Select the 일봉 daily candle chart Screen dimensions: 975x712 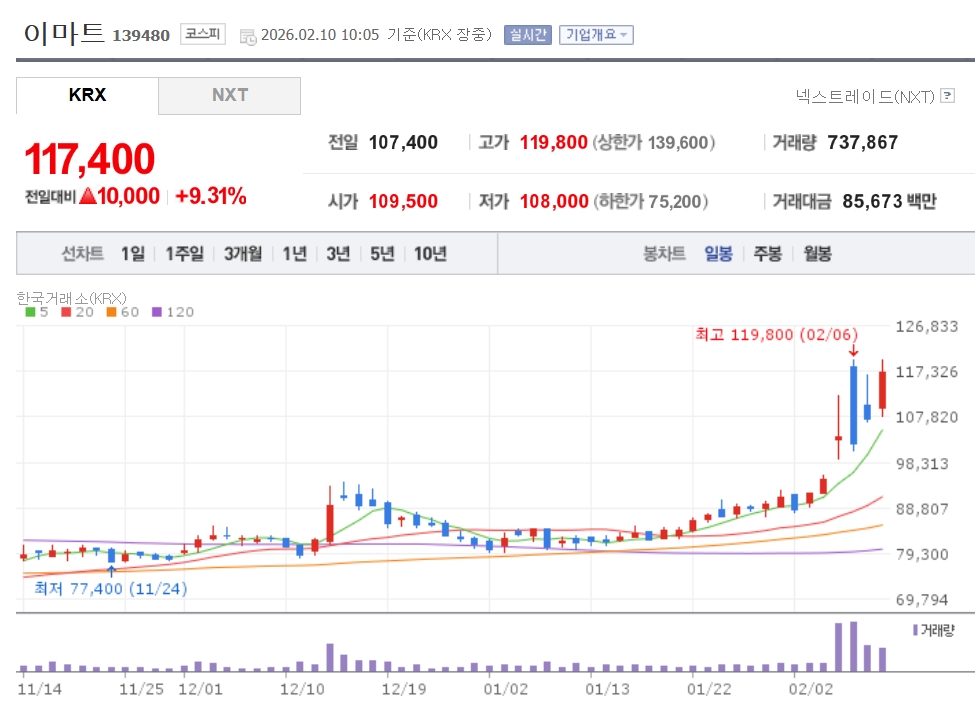click(718, 254)
